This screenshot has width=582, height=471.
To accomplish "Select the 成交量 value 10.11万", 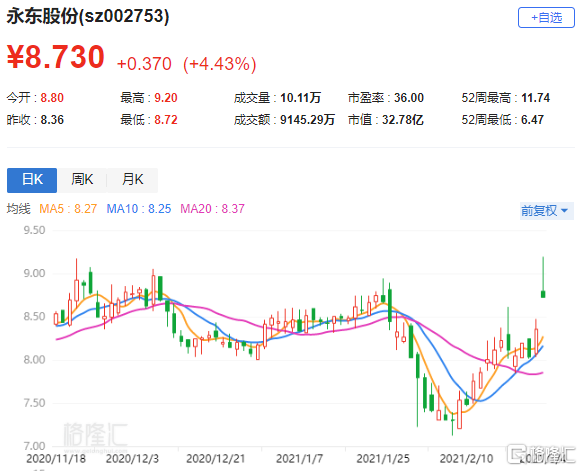I will [x=300, y=98].
